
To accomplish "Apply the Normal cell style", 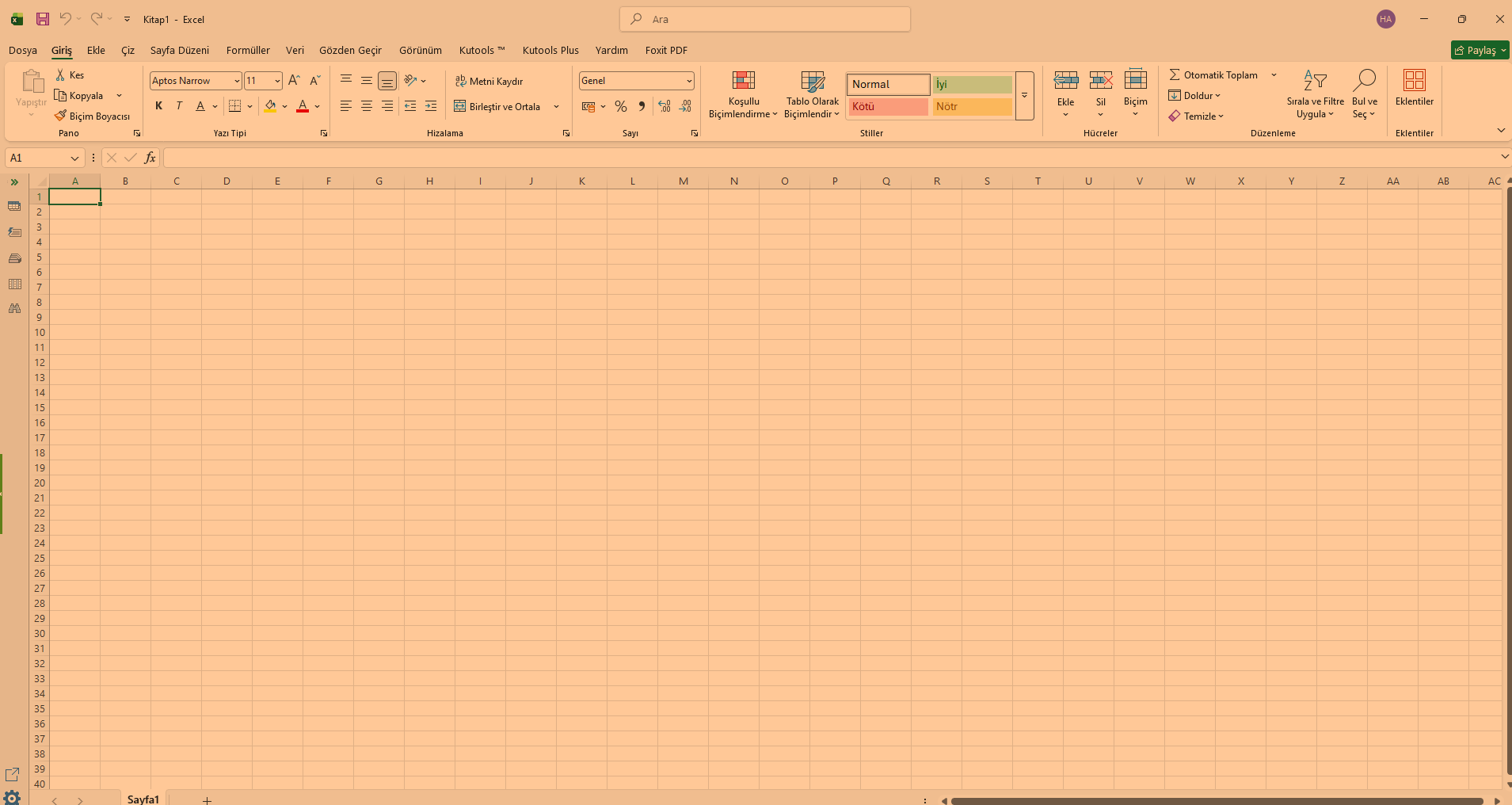I will [x=888, y=84].
